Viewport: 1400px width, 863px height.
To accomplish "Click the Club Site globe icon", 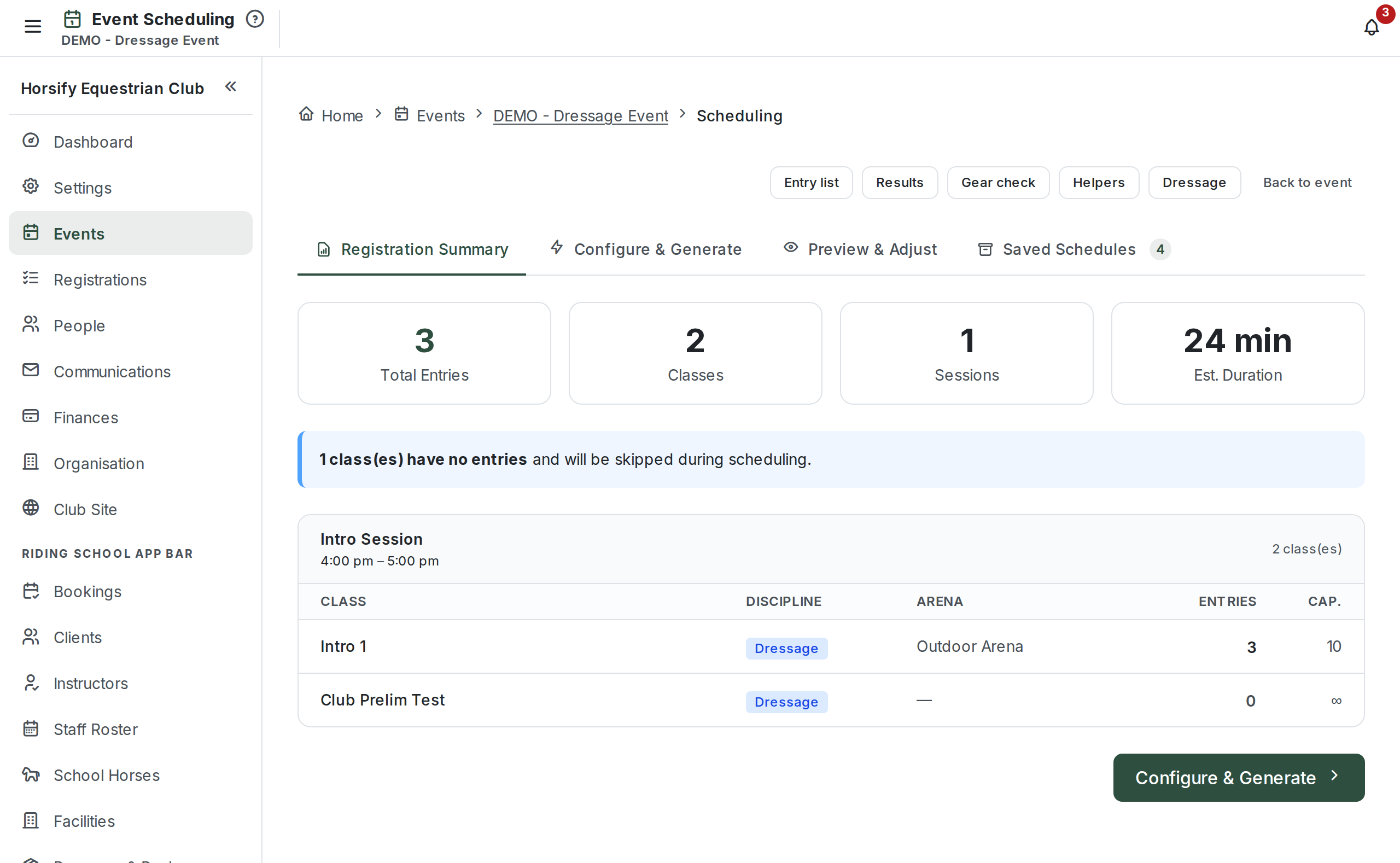I will (31, 509).
